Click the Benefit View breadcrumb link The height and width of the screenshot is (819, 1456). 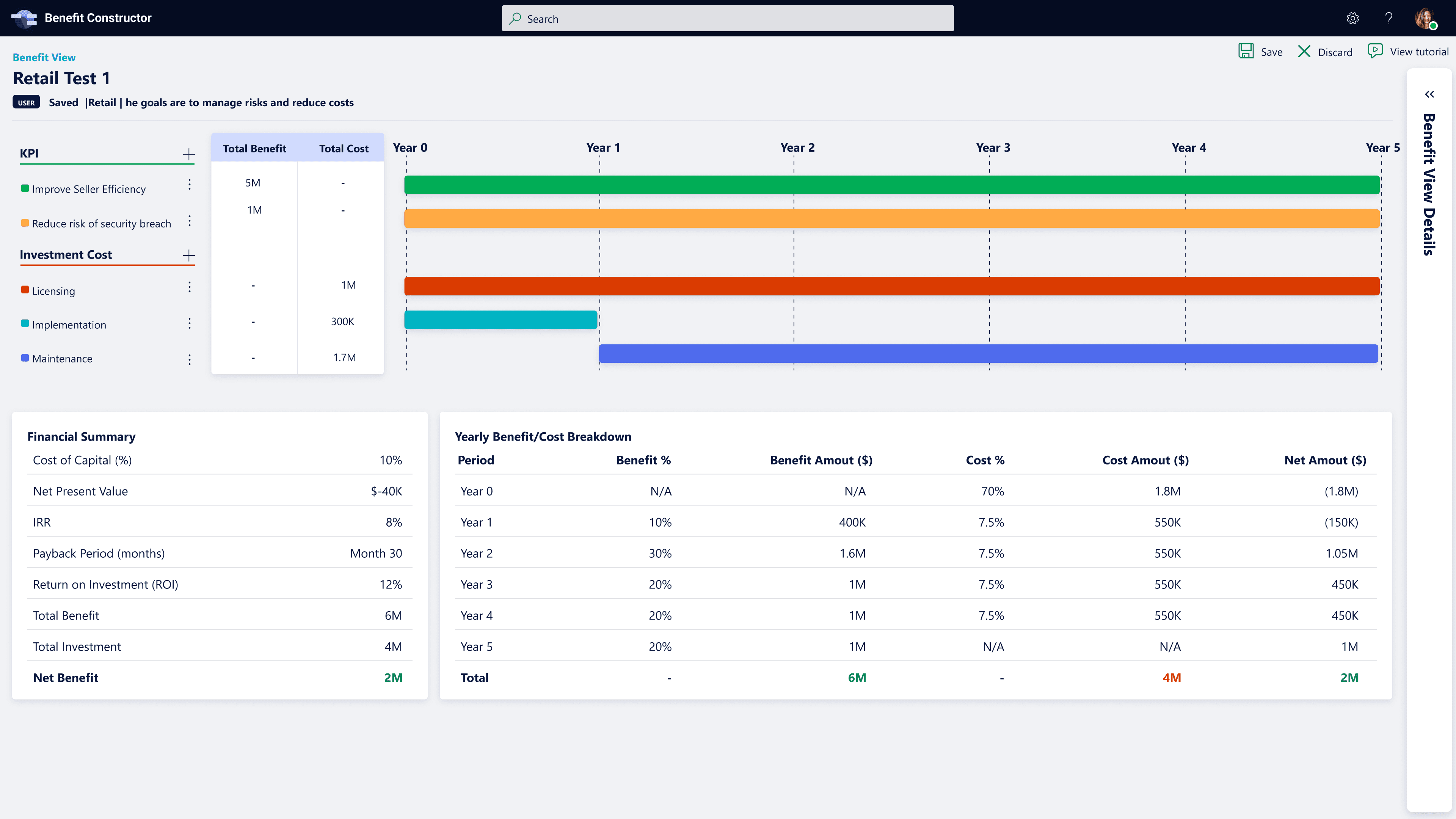pos(44,57)
